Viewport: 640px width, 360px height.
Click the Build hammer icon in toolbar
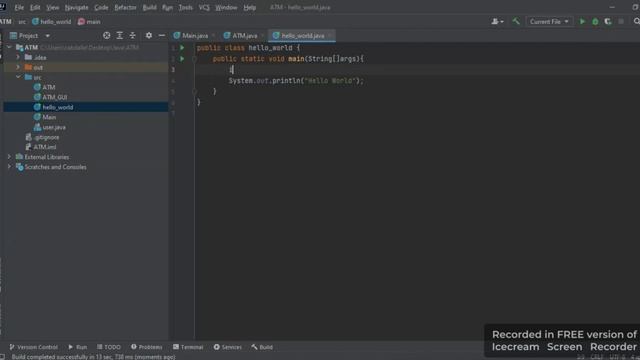pyautogui.click(x=516, y=21)
